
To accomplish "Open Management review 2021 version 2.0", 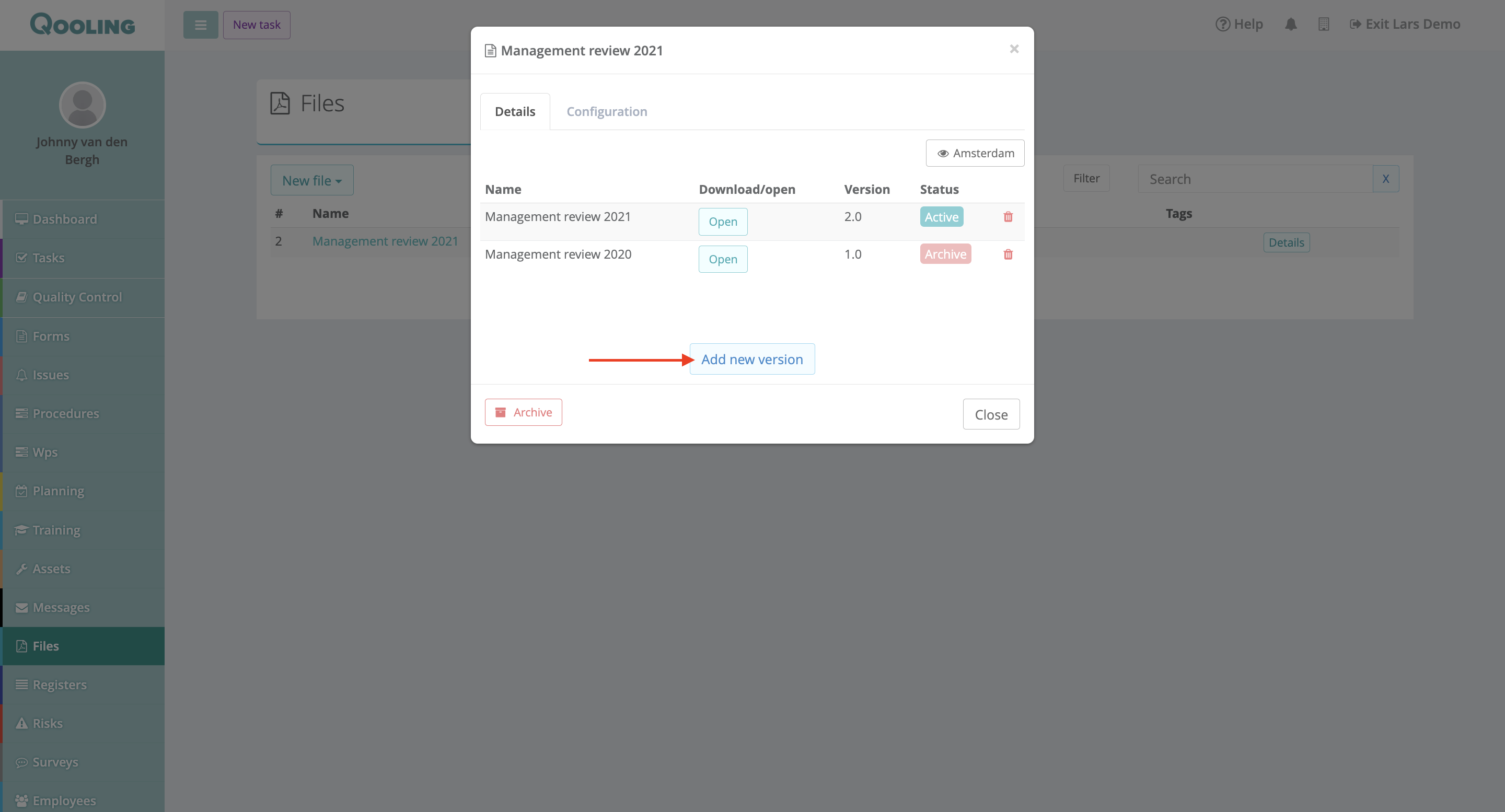I will tap(723, 222).
